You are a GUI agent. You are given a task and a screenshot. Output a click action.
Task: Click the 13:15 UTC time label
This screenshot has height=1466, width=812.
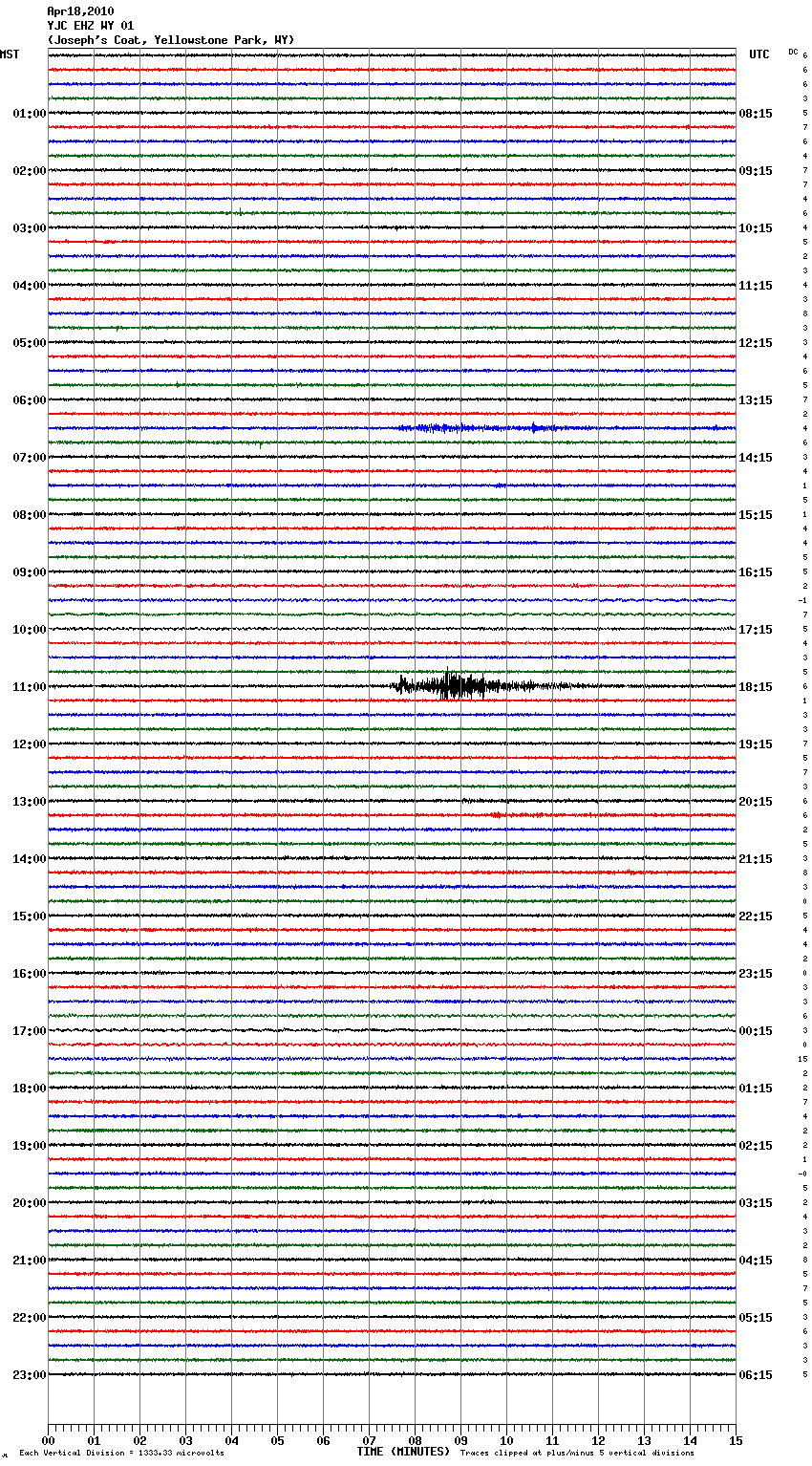[x=756, y=400]
